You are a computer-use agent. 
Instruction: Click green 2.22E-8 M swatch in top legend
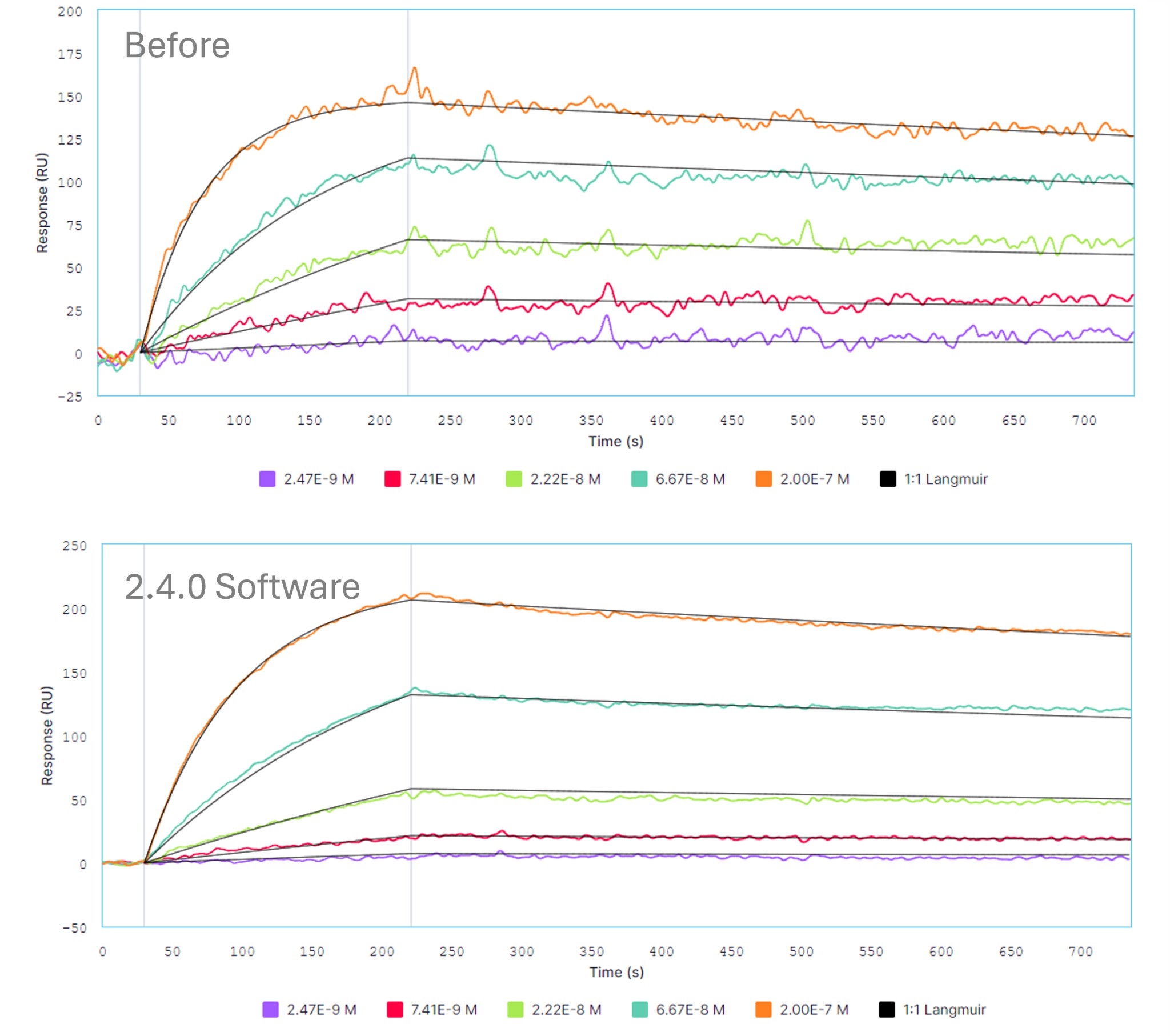514,479
